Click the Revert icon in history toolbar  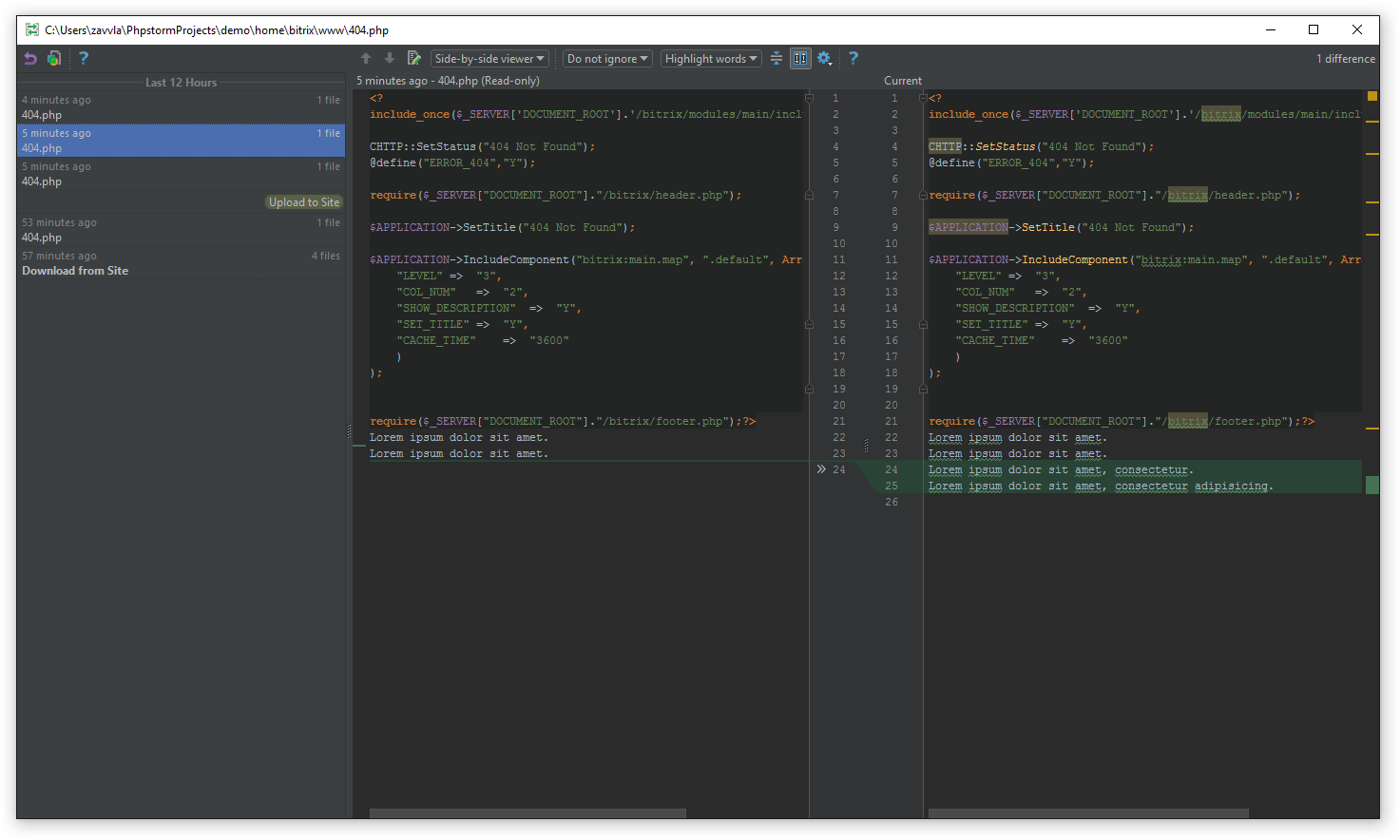pos(30,59)
